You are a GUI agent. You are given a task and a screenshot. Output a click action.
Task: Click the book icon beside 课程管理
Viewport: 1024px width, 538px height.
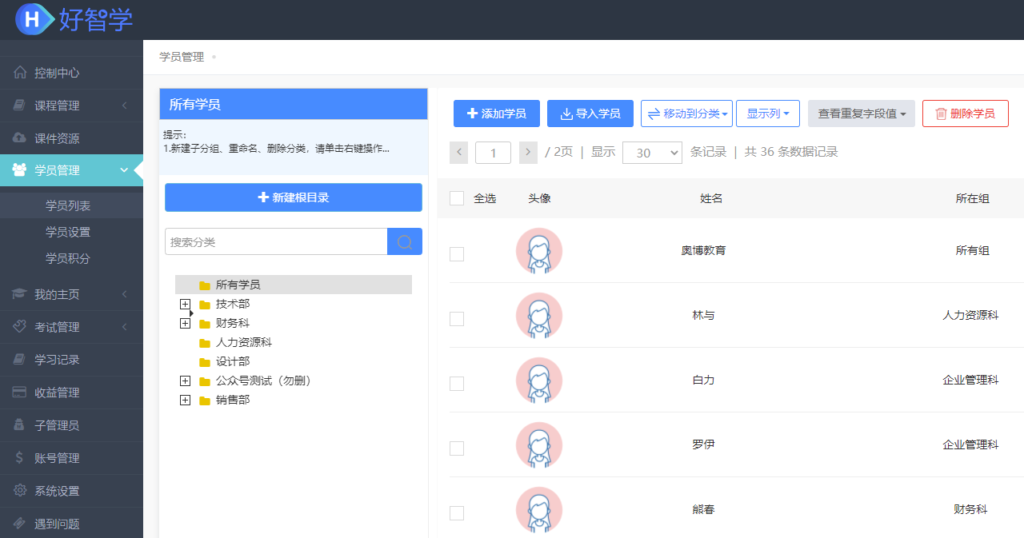[x=20, y=105]
